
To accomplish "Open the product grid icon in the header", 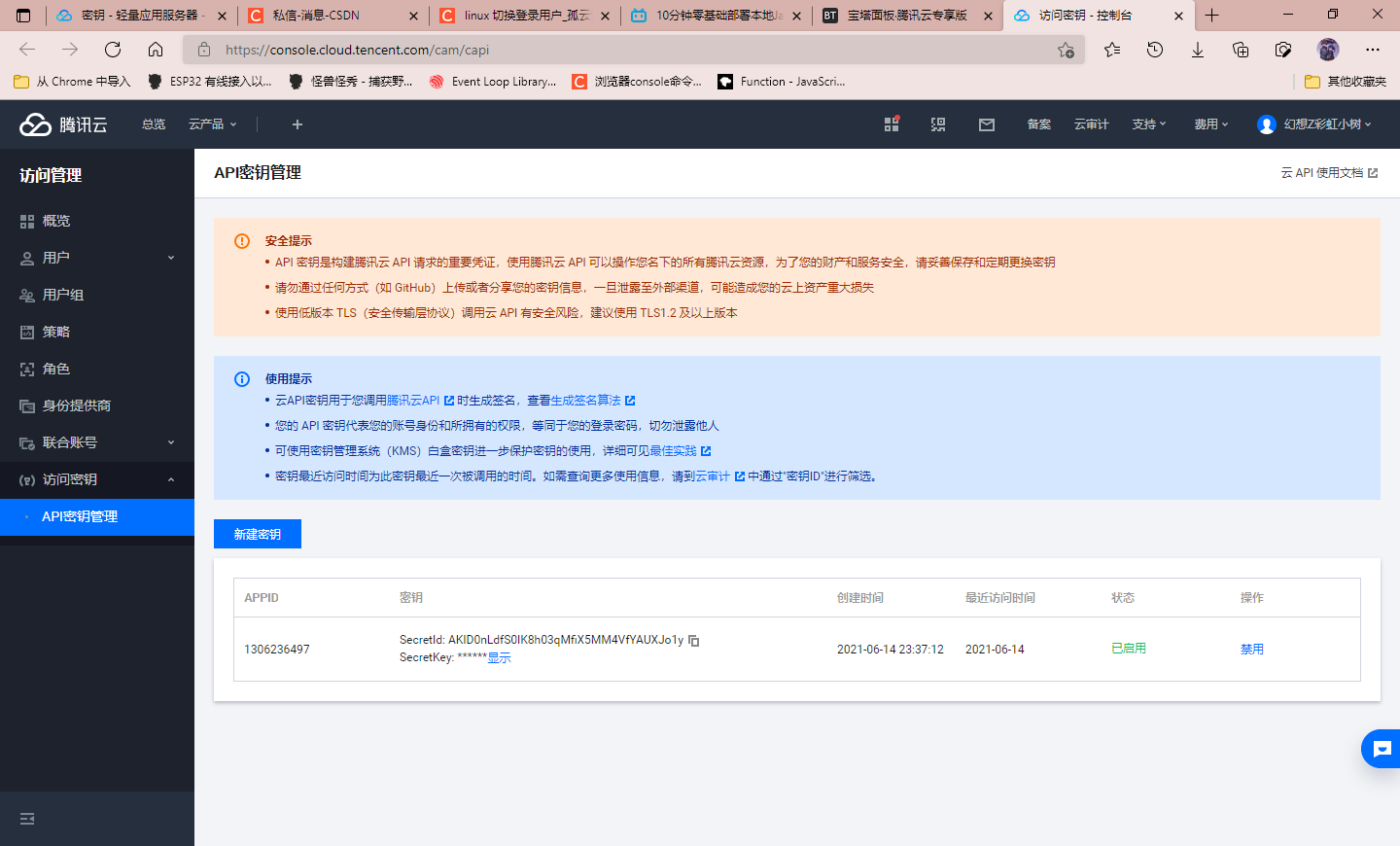I will (x=892, y=124).
